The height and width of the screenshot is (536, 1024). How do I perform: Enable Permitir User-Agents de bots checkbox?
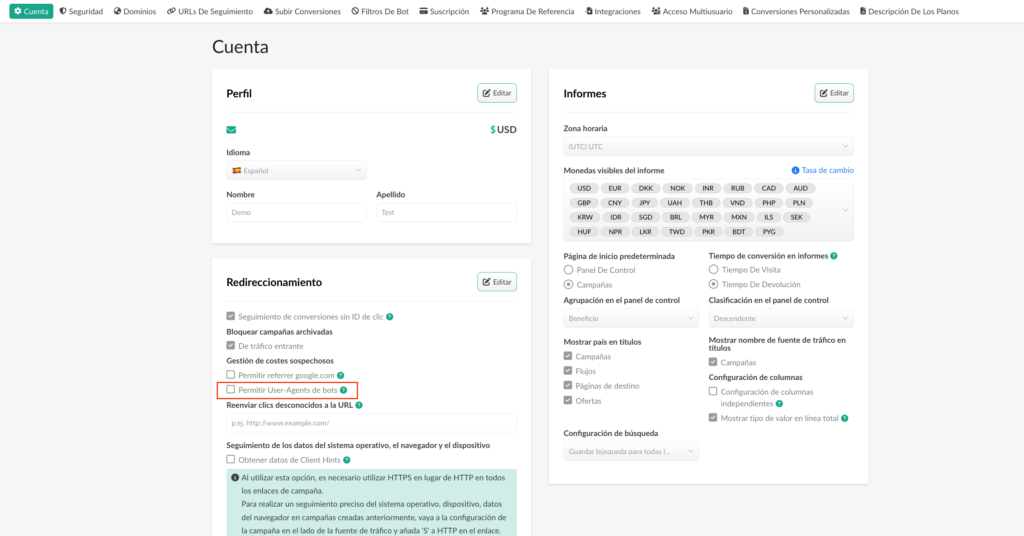coord(231,390)
